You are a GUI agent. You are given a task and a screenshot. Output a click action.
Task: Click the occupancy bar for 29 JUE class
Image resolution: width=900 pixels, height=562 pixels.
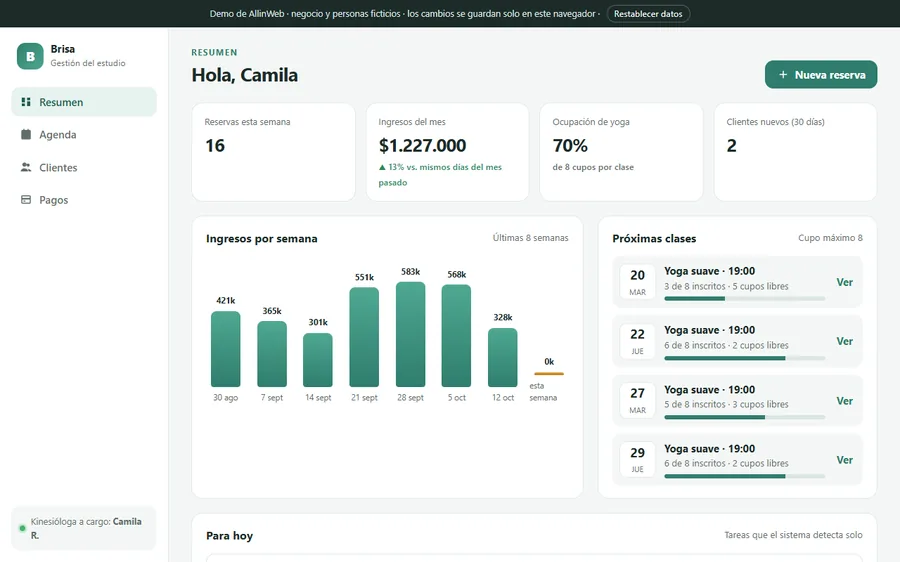click(744, 476)
